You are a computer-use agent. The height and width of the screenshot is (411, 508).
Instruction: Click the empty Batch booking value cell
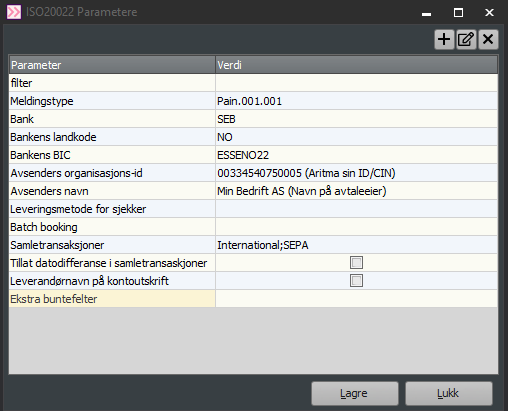356,227
